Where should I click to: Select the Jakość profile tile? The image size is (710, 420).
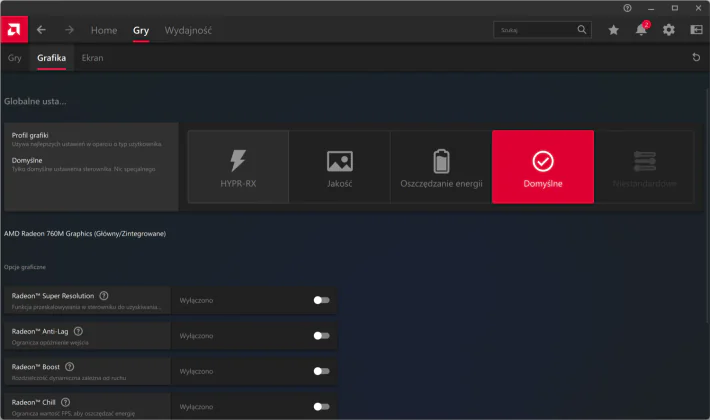pos(340,167)
